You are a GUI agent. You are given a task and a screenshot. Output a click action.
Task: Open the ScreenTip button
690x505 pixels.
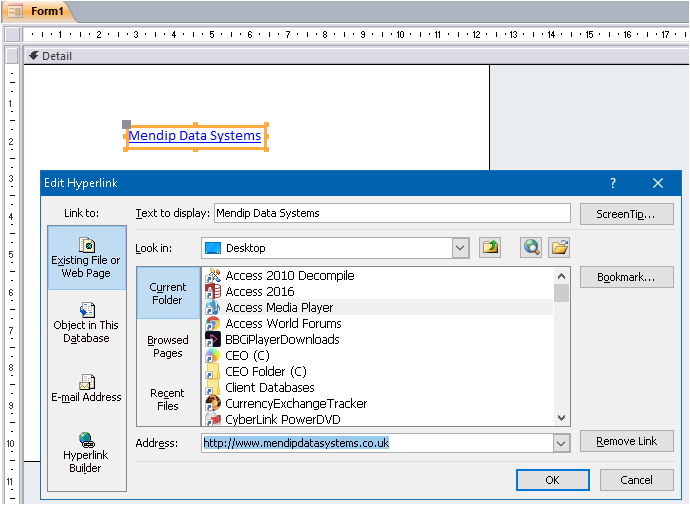coord(626,214)
